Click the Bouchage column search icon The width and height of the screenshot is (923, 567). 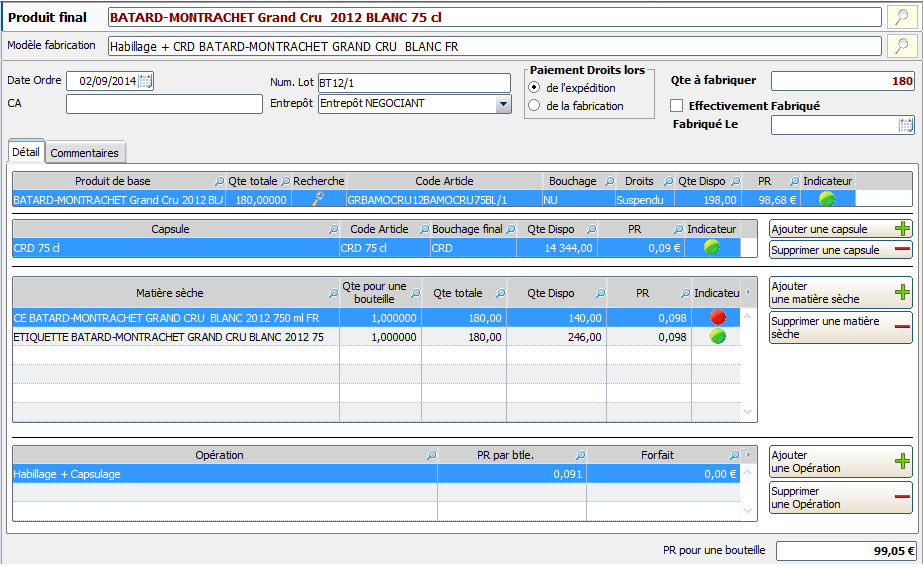[x=610, y=181]
